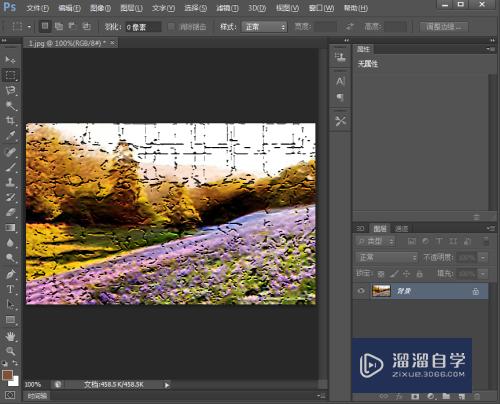Click the swap width and height button
Screen dimensions: 500x404
(349, 27)
